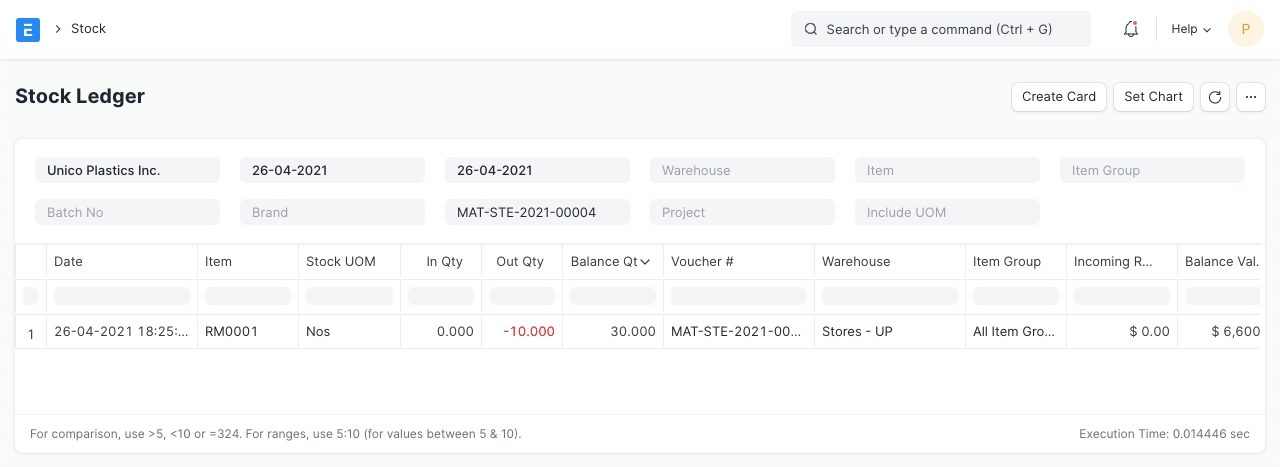The height and width of the screenshot is (467, 1280).
Task: Open the three-dots more options menu
Action: pos(1251,97)
